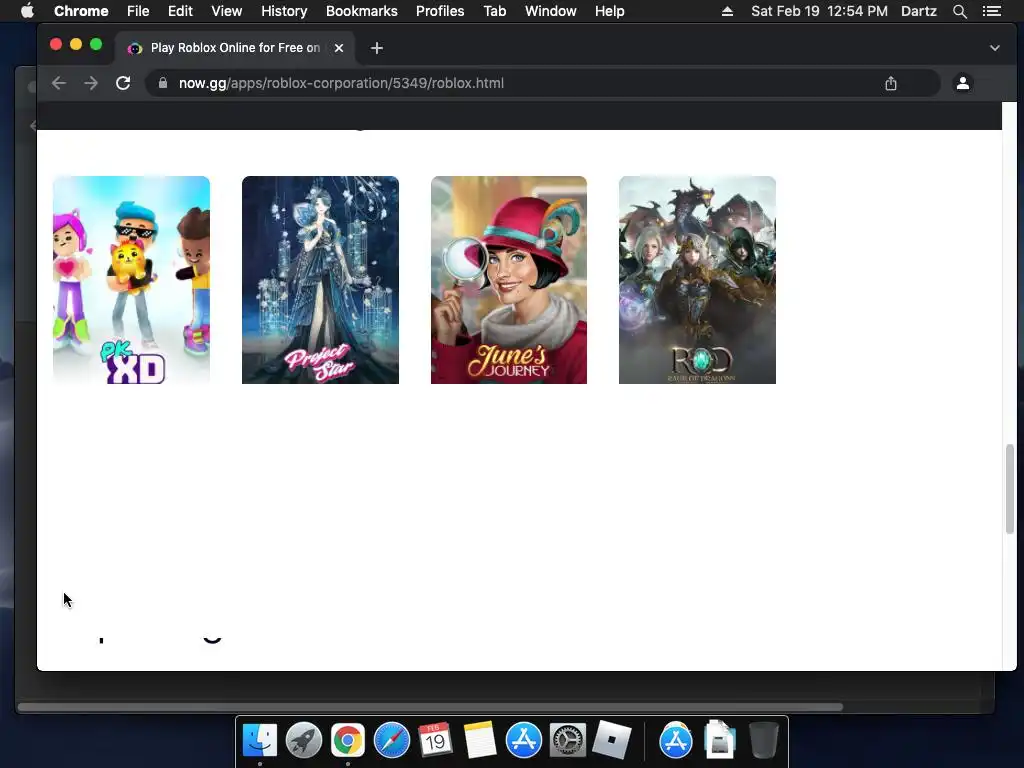
Task: Click the background window horizontal scrollbar
Action: 430,707
